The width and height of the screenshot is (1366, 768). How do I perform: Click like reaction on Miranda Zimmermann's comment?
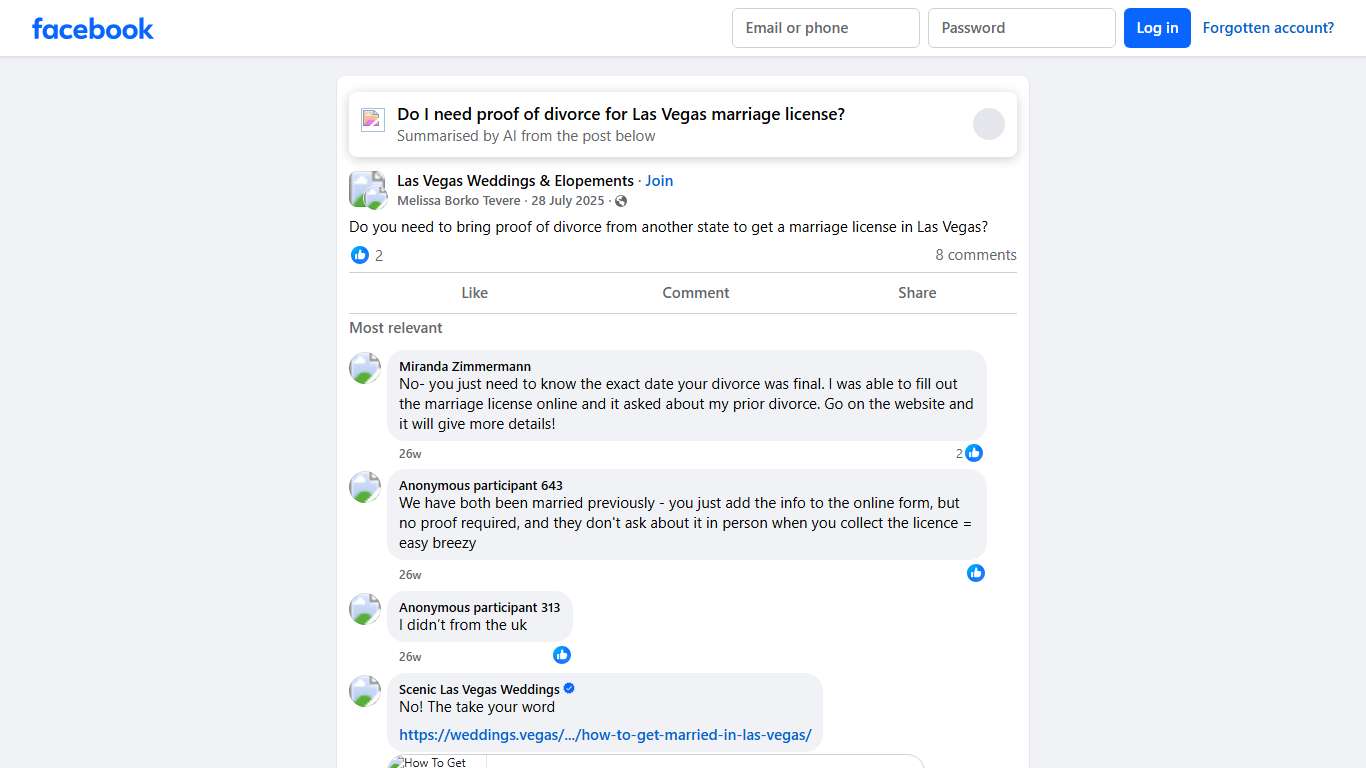coord(974,453)
